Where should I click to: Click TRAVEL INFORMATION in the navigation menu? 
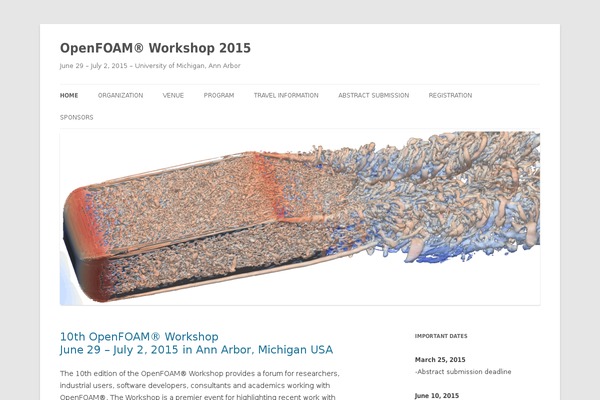286,96
